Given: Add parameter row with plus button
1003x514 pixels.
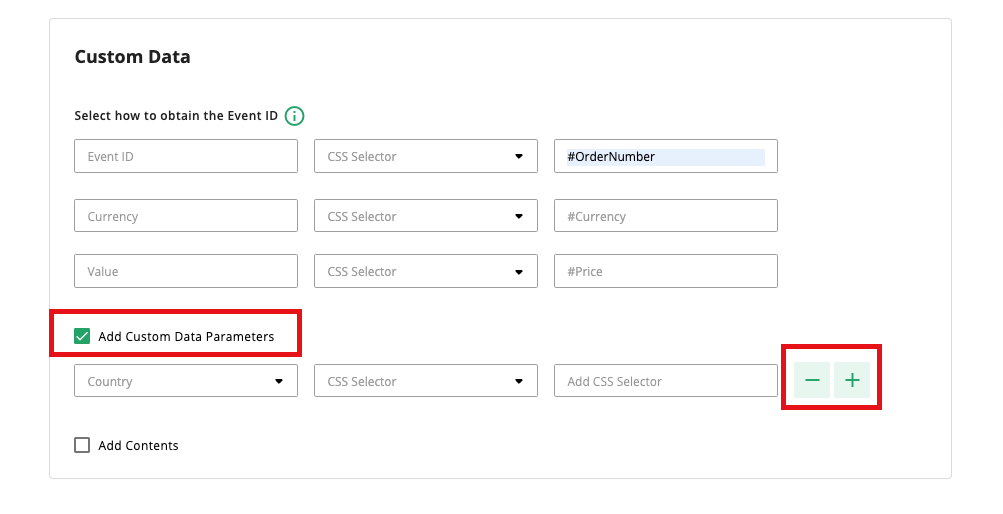Looking at the screenshot, I should click(852, 380).
